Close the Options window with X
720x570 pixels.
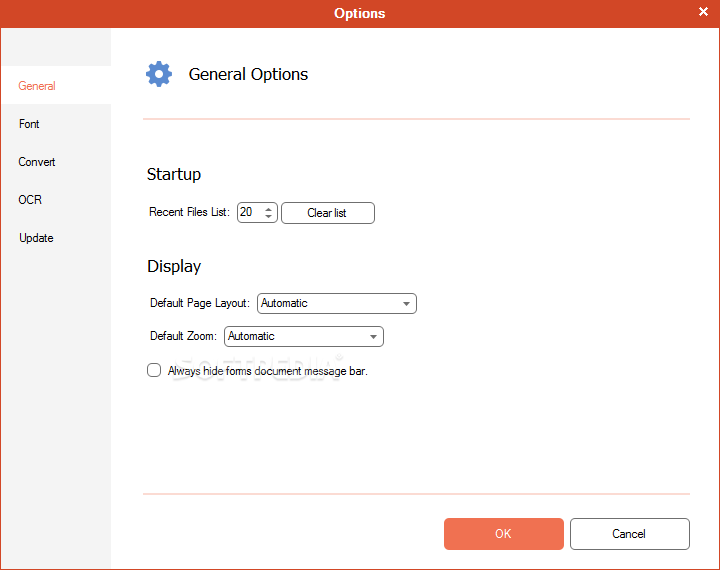703,12
